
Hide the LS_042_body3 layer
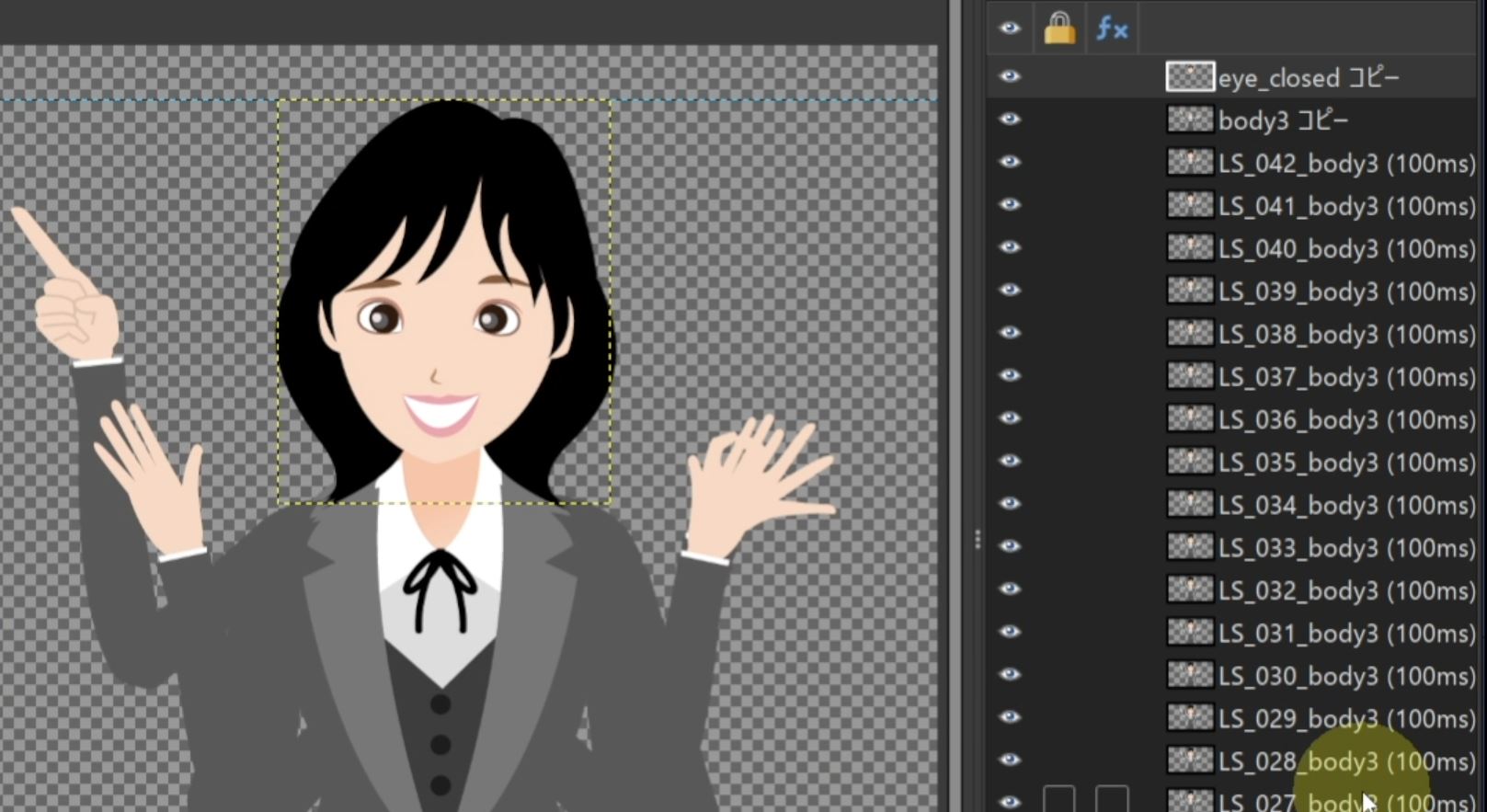pos(1009,162)
